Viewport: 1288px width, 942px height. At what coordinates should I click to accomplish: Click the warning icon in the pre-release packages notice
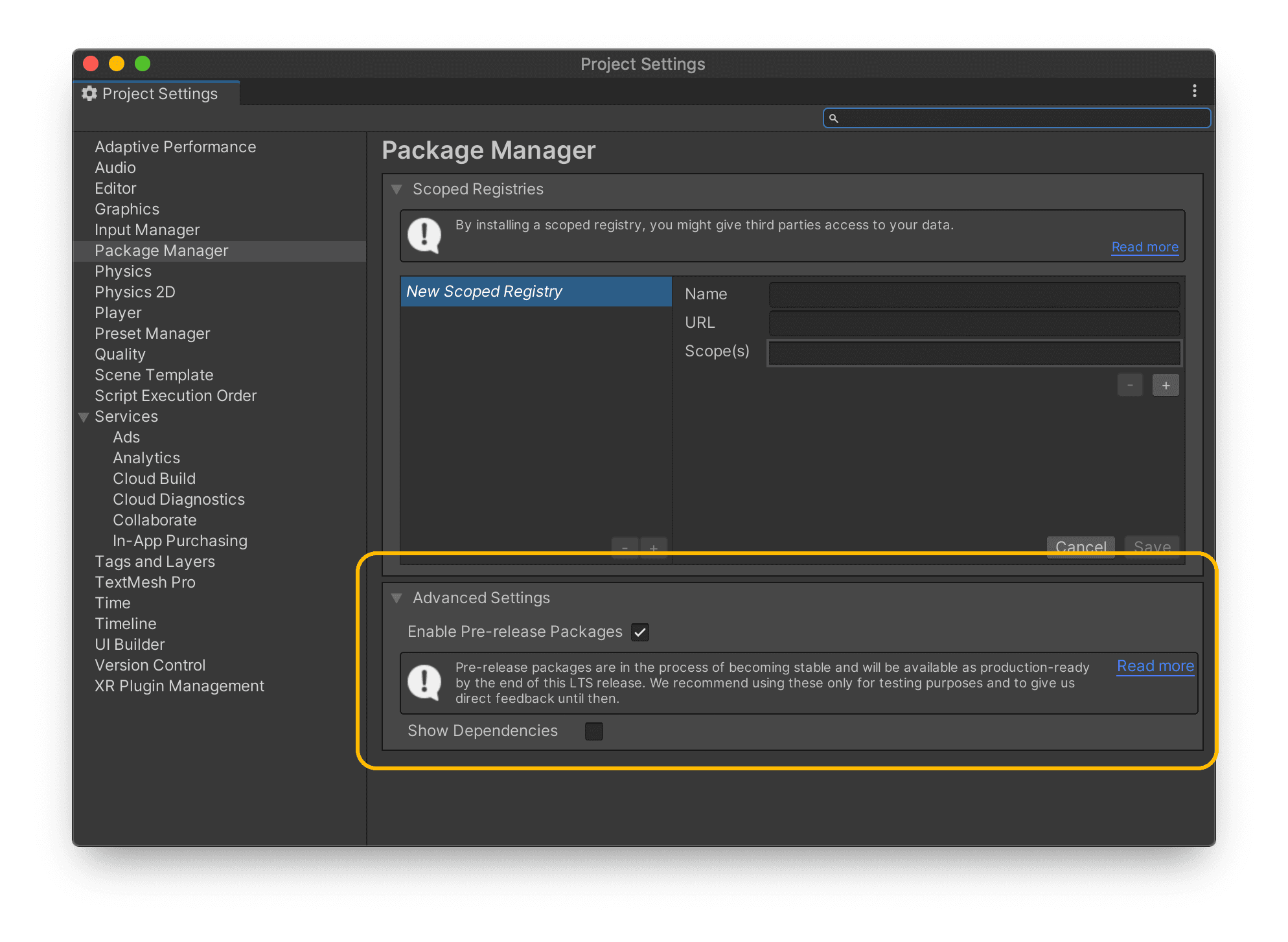424,683
